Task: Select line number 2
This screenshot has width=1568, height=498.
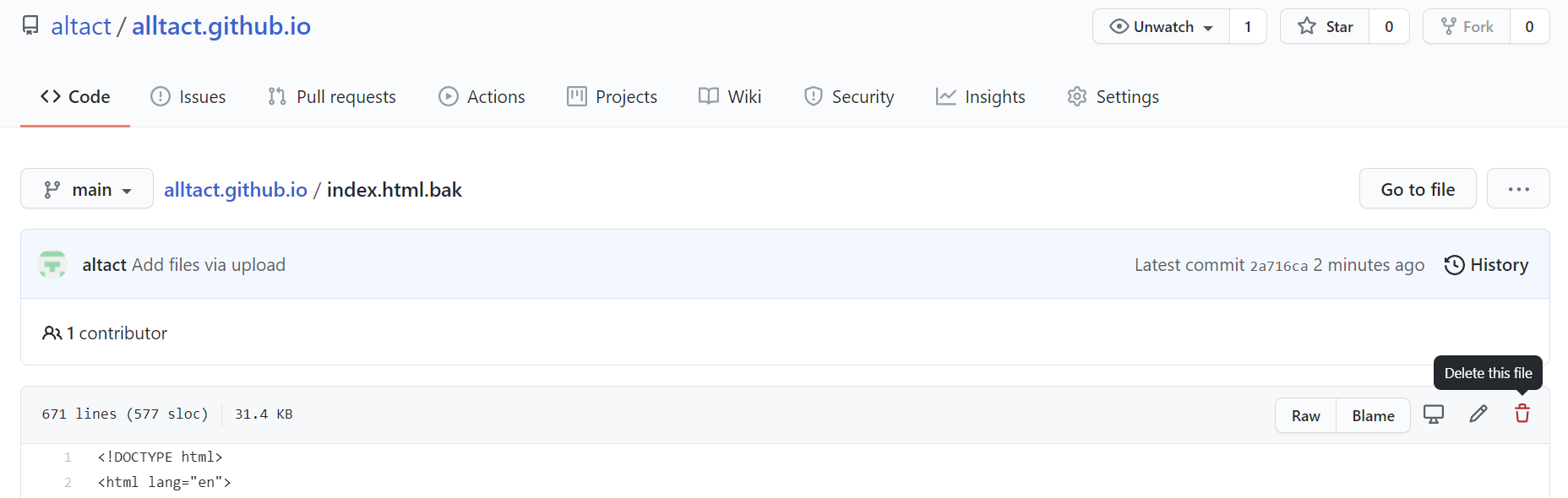Action: coord(68,482)
